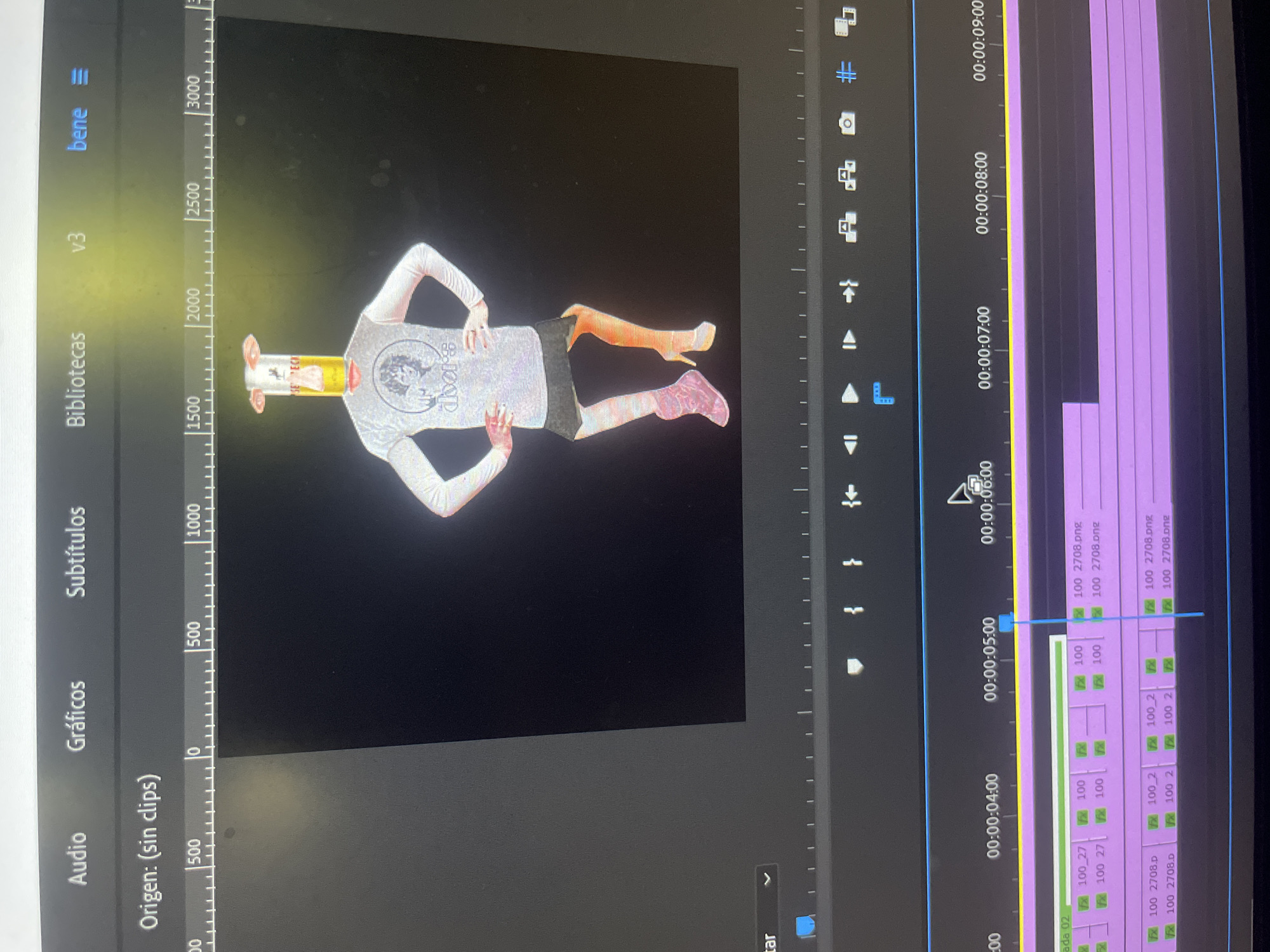Click the Lift button
Screen dimensions: 1270x952
point(848,227)
